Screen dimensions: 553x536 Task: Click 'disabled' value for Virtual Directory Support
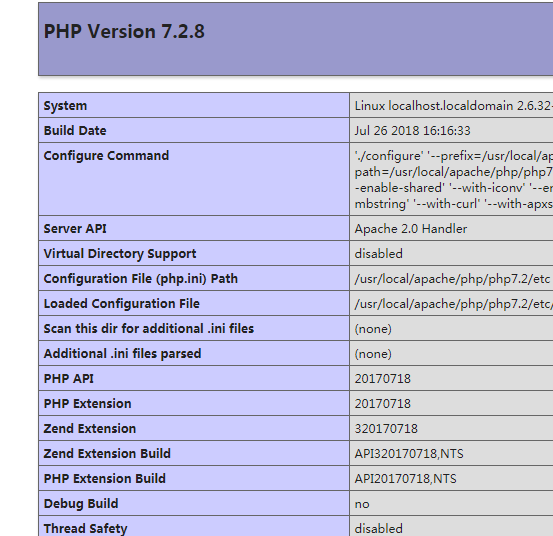coord(378,254)
